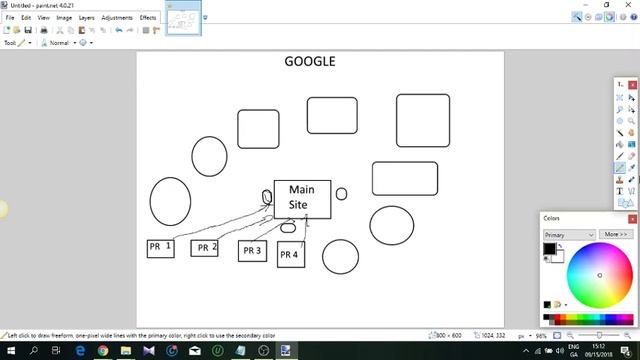Click the Print toolbar icon

click(x=44, y=30)
